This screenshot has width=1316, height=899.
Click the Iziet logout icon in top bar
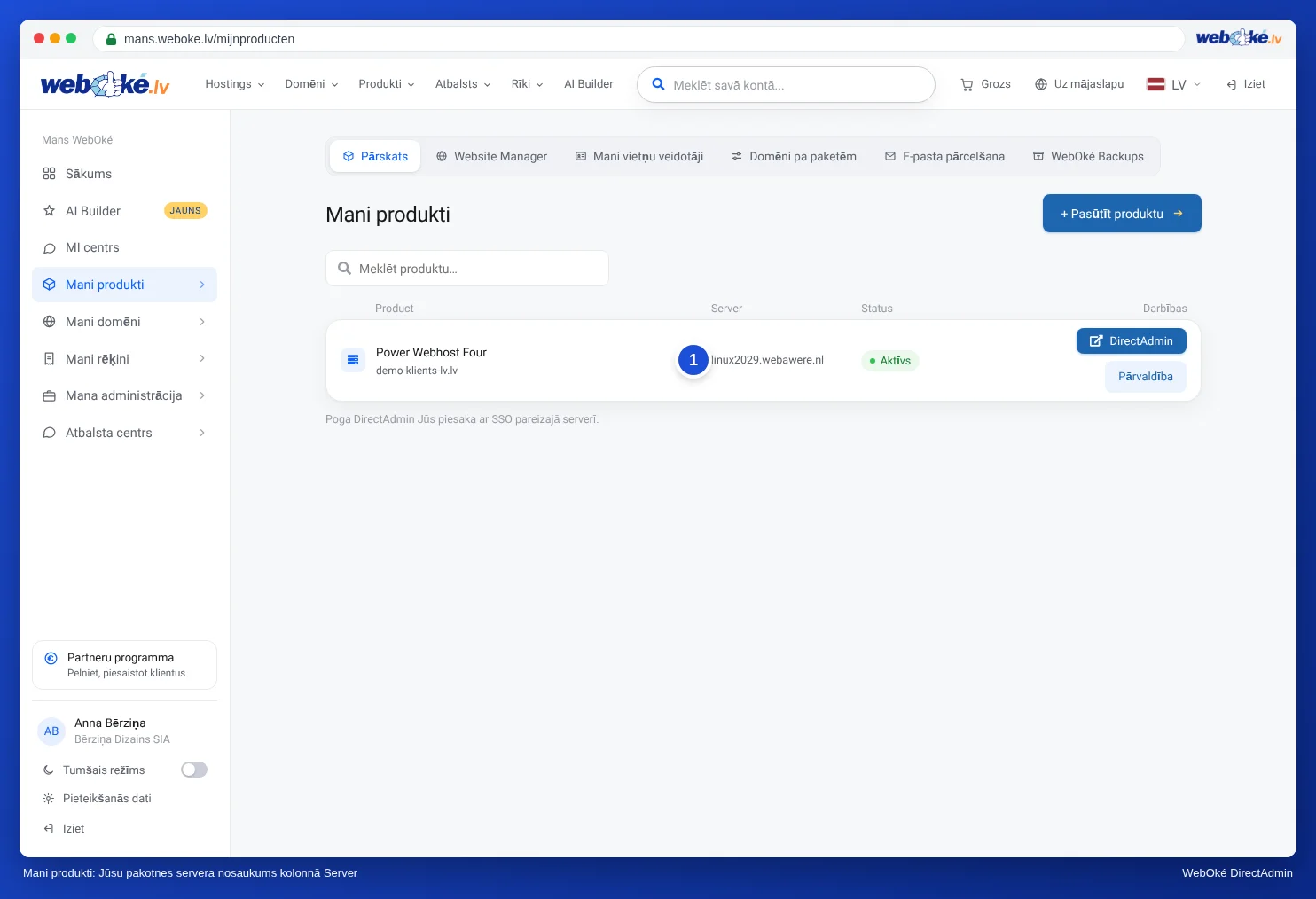[x=1232, y=85]
